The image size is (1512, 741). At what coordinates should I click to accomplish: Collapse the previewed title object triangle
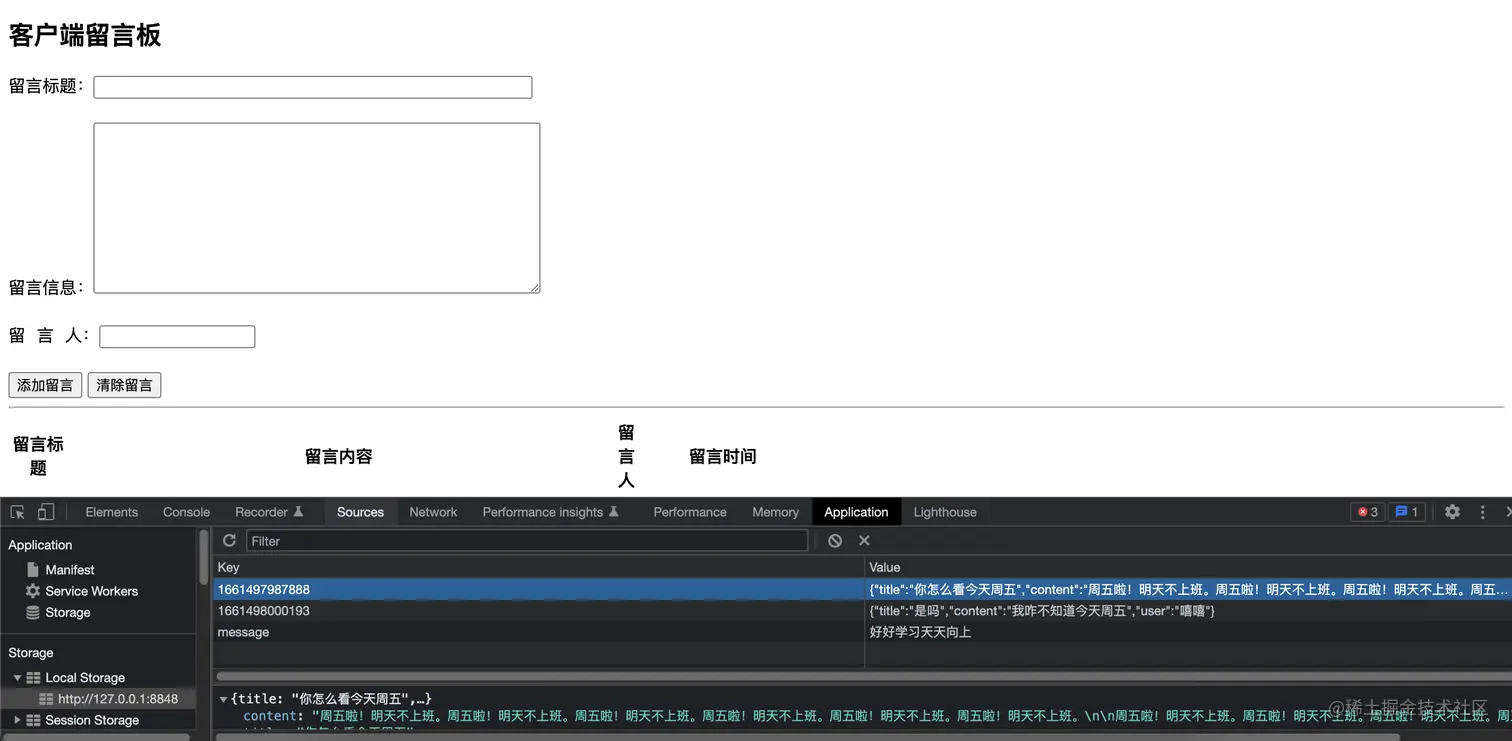pyautogui.click(x=223, y=699)
